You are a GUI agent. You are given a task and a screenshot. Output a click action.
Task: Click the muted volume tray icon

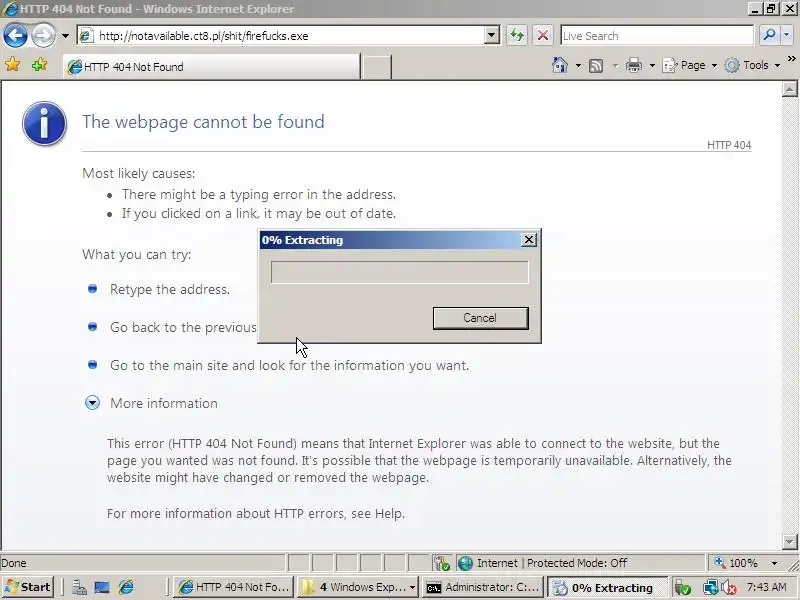[728, 588]
